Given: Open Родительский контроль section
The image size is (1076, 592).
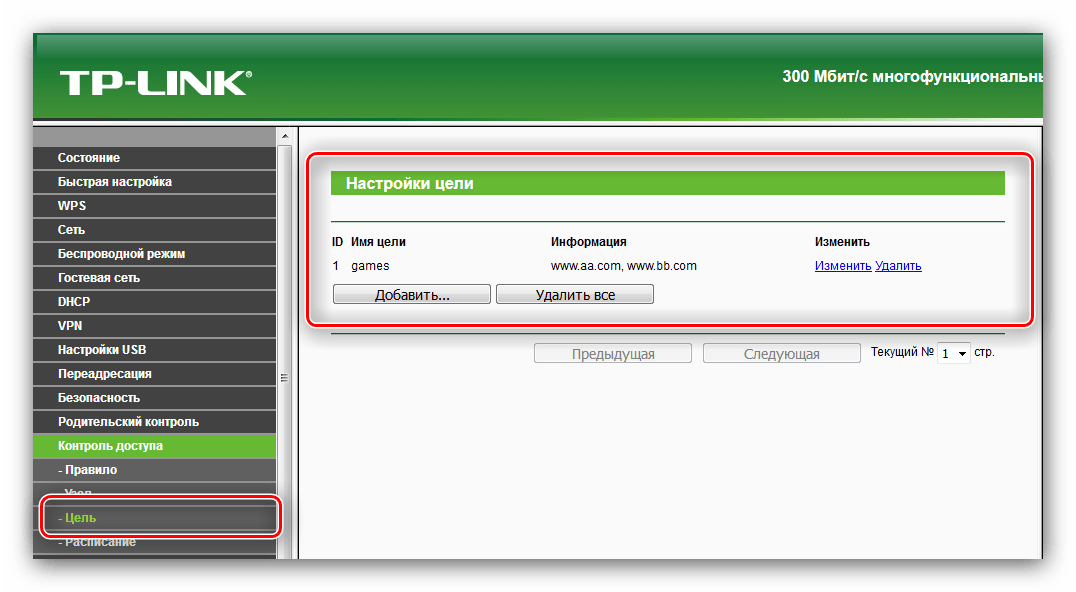Looking at the screenshot, I should pos(128,422).
